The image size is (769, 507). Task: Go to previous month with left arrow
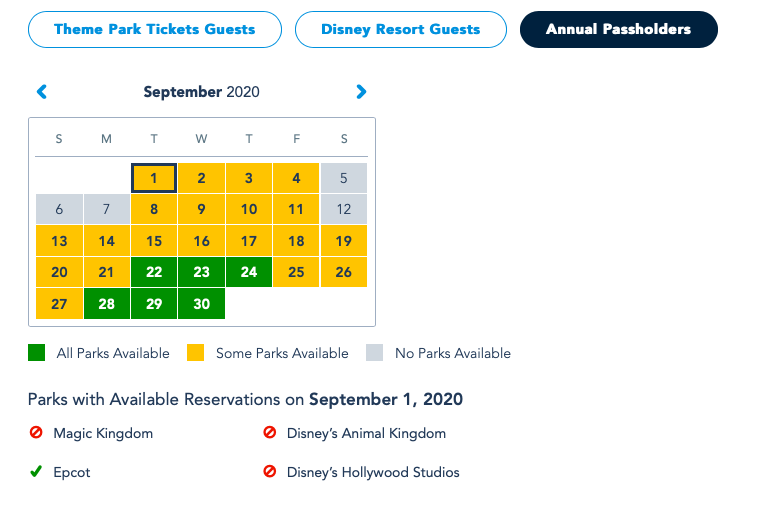pyautogui.click(x=42, y=92)
